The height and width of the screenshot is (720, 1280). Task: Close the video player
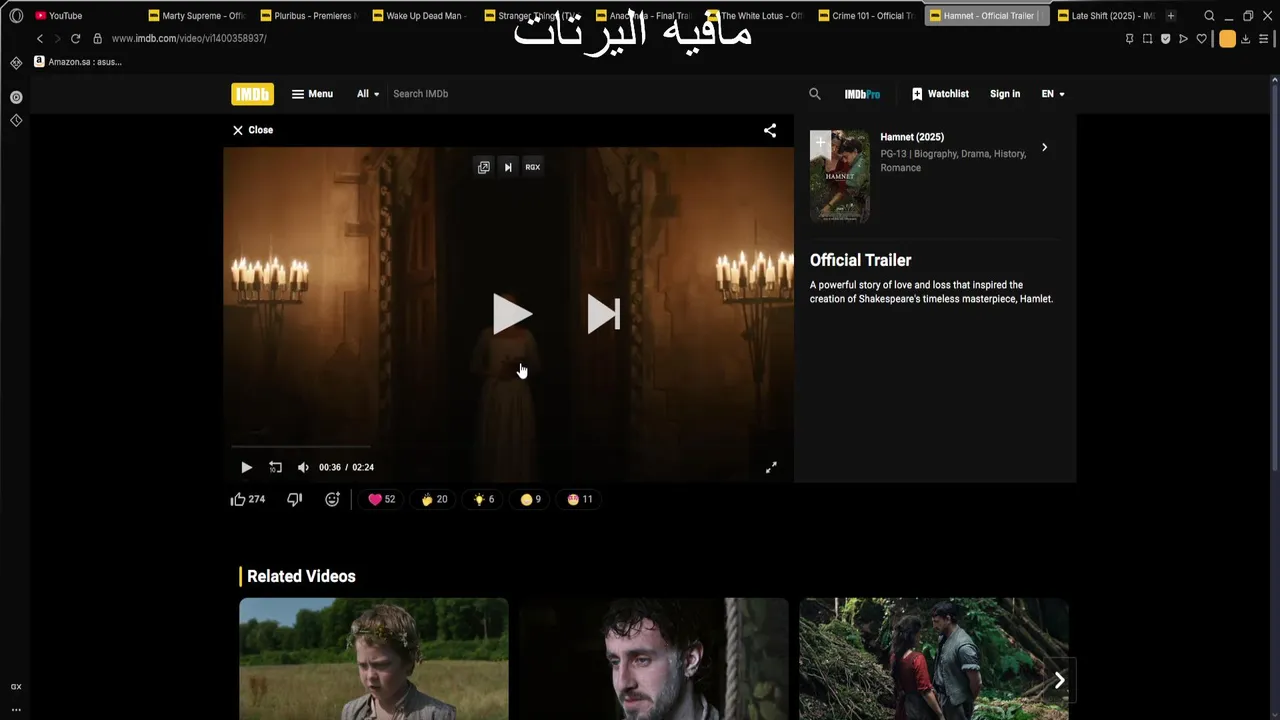252,130
